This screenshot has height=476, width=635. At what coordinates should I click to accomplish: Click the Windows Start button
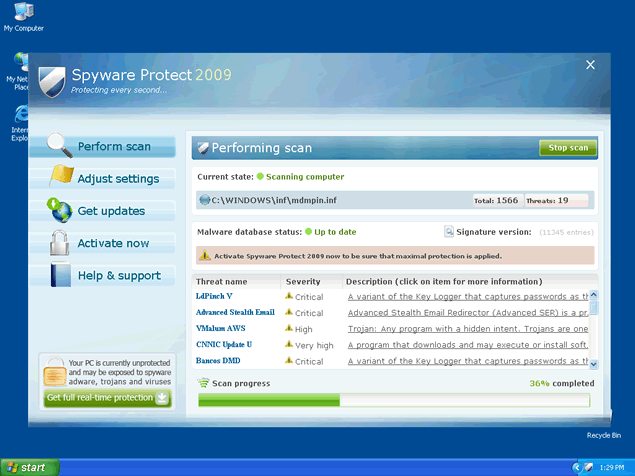pyautogui.click(x=30, y=467)
